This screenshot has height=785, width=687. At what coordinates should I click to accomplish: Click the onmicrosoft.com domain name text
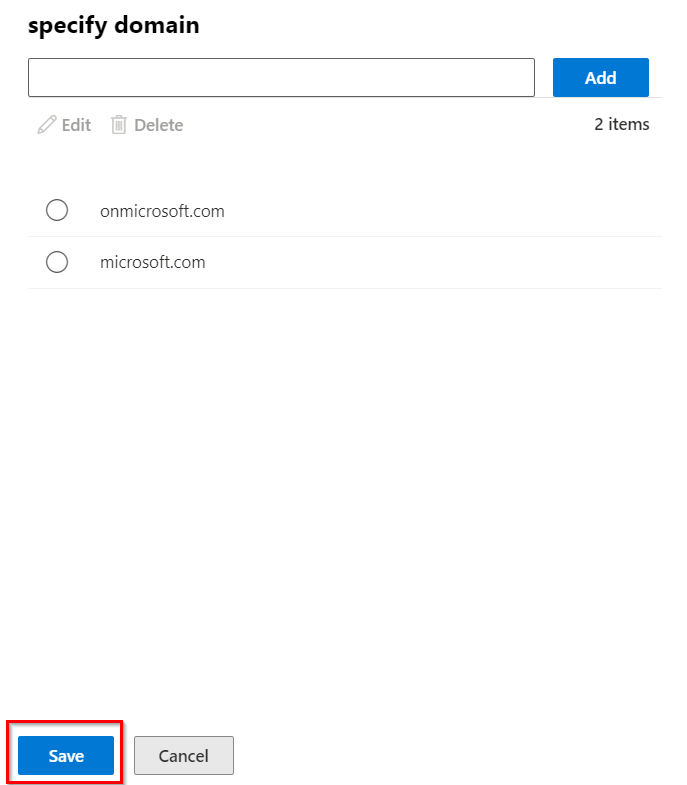point(162,211)
